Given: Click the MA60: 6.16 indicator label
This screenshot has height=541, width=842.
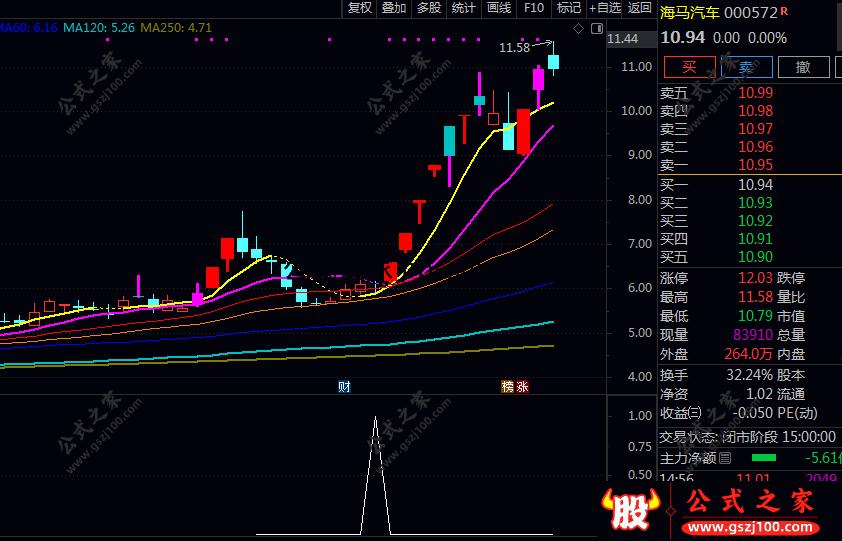Looking at the screenshot, I should (28, 27).
